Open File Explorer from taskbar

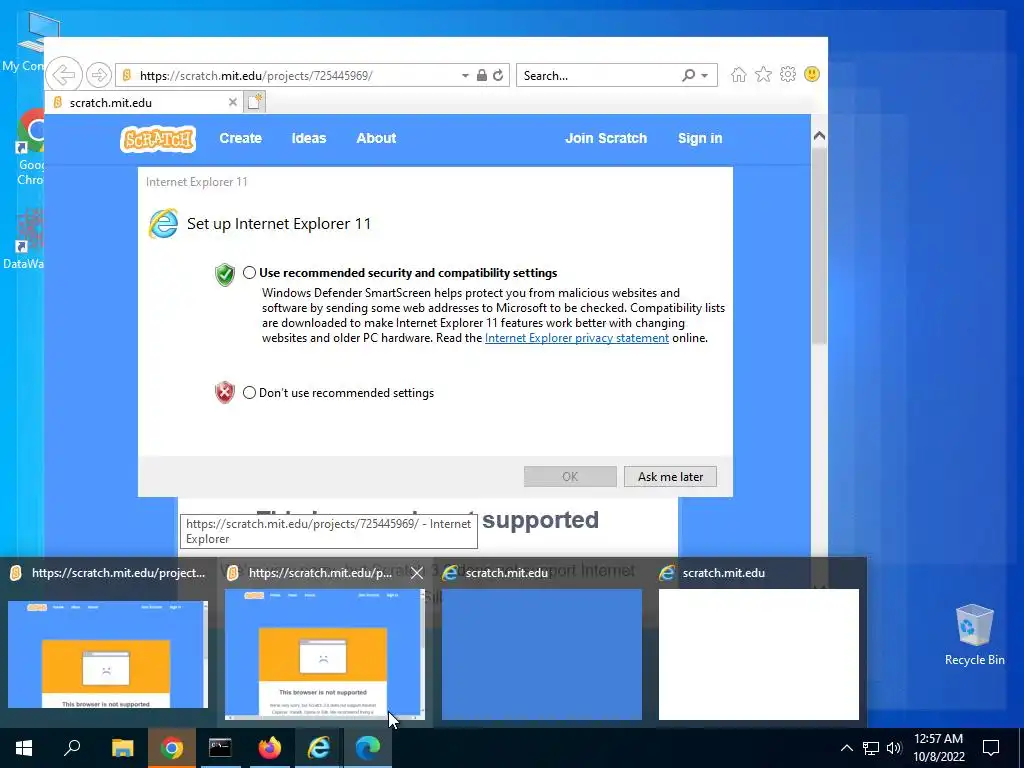pyautogui.click(x=122, y=748)
